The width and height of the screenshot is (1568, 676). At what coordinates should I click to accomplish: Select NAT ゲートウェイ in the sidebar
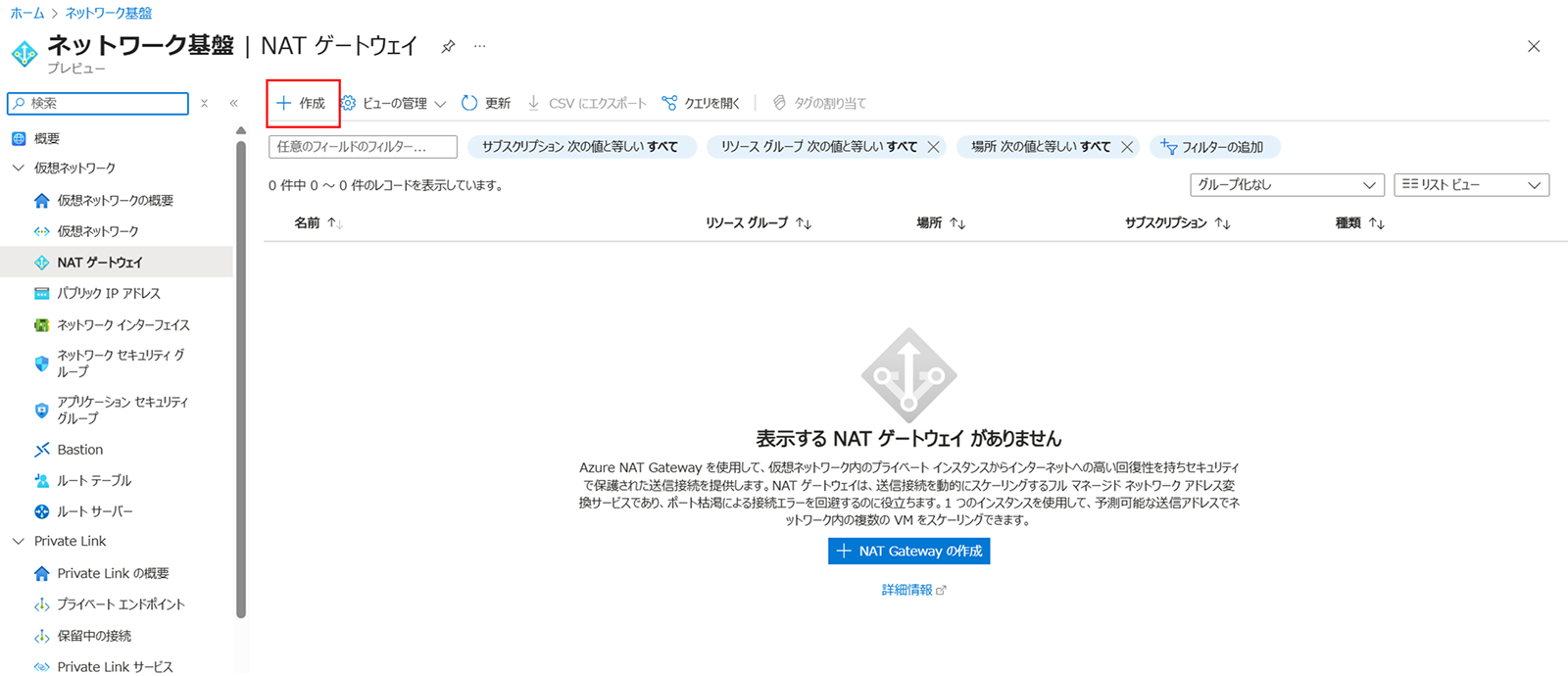coord(100,263)
